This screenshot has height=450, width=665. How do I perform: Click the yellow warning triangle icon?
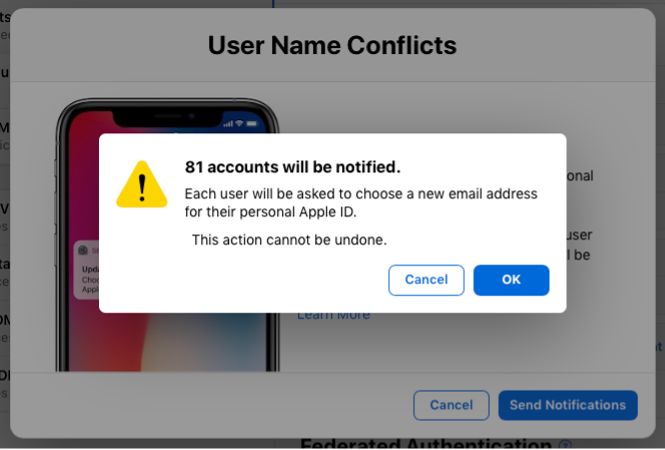[142, 184]
